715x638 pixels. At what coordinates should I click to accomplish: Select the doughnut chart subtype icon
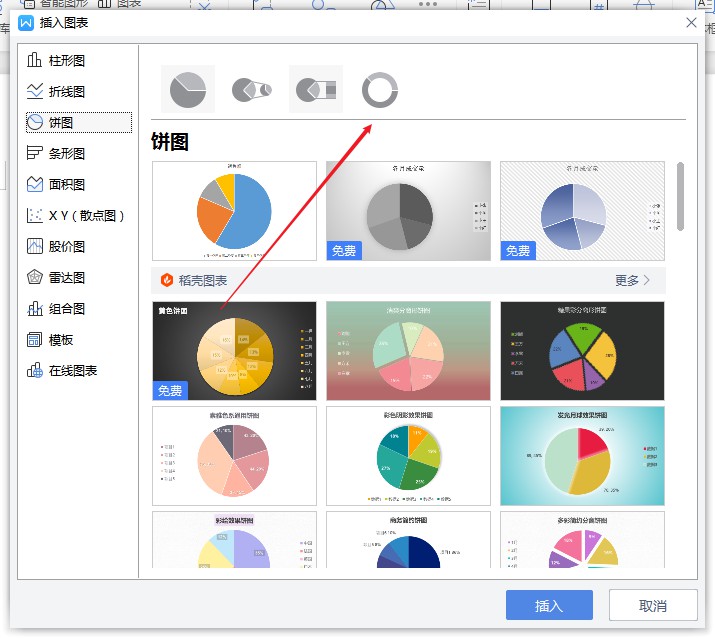[380, 90]
